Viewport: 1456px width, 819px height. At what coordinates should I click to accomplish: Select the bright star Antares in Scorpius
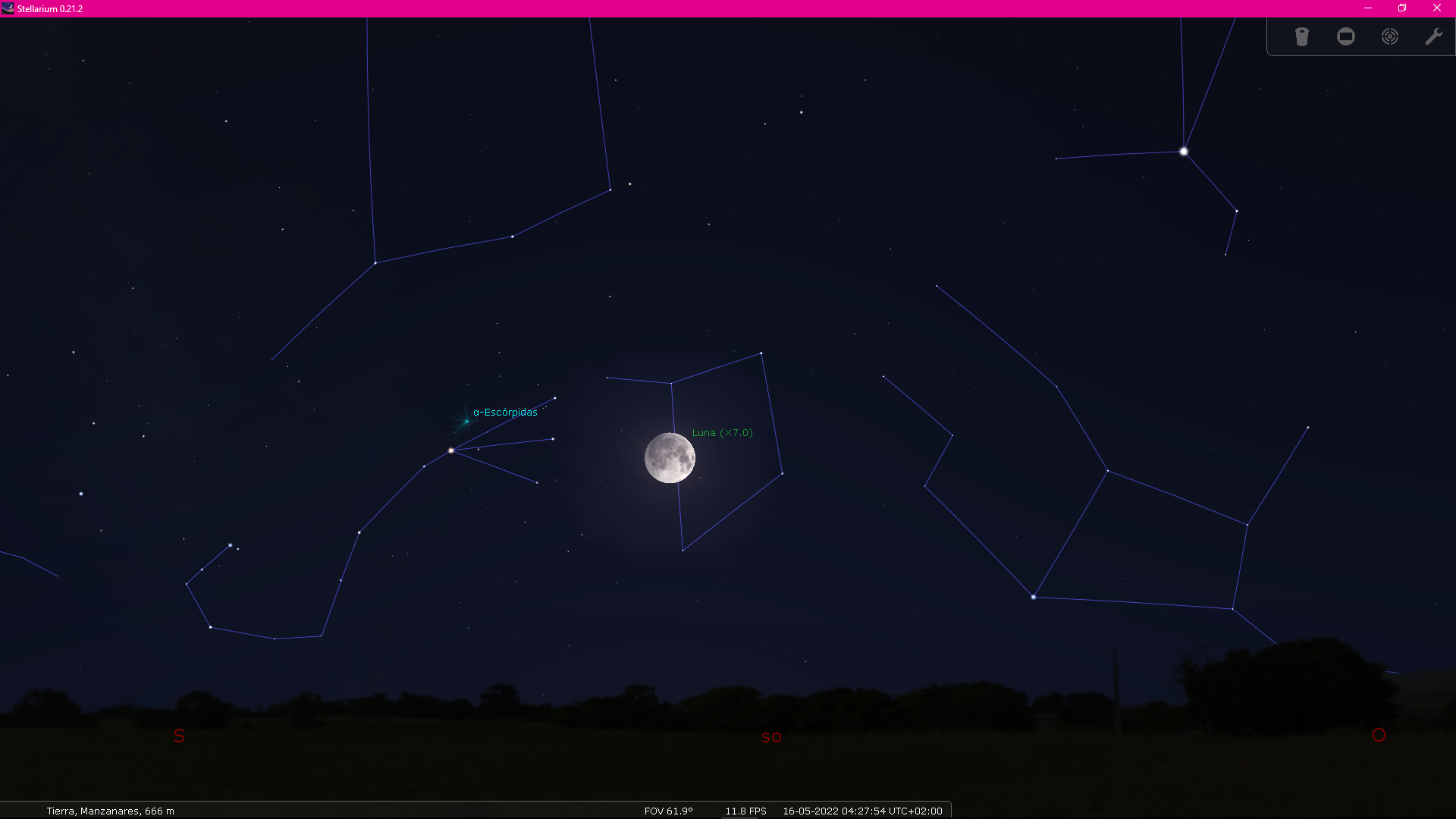[451, 450]
